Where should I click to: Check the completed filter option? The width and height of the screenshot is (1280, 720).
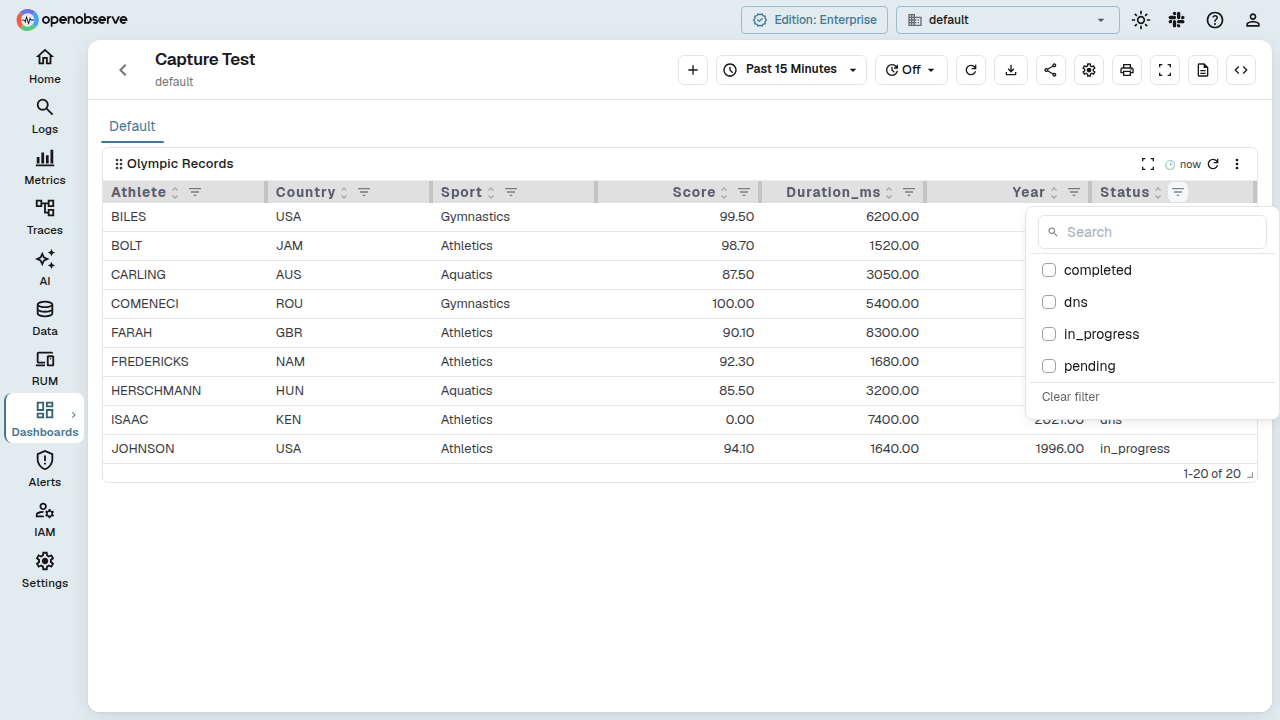[x=1049, y=270]
